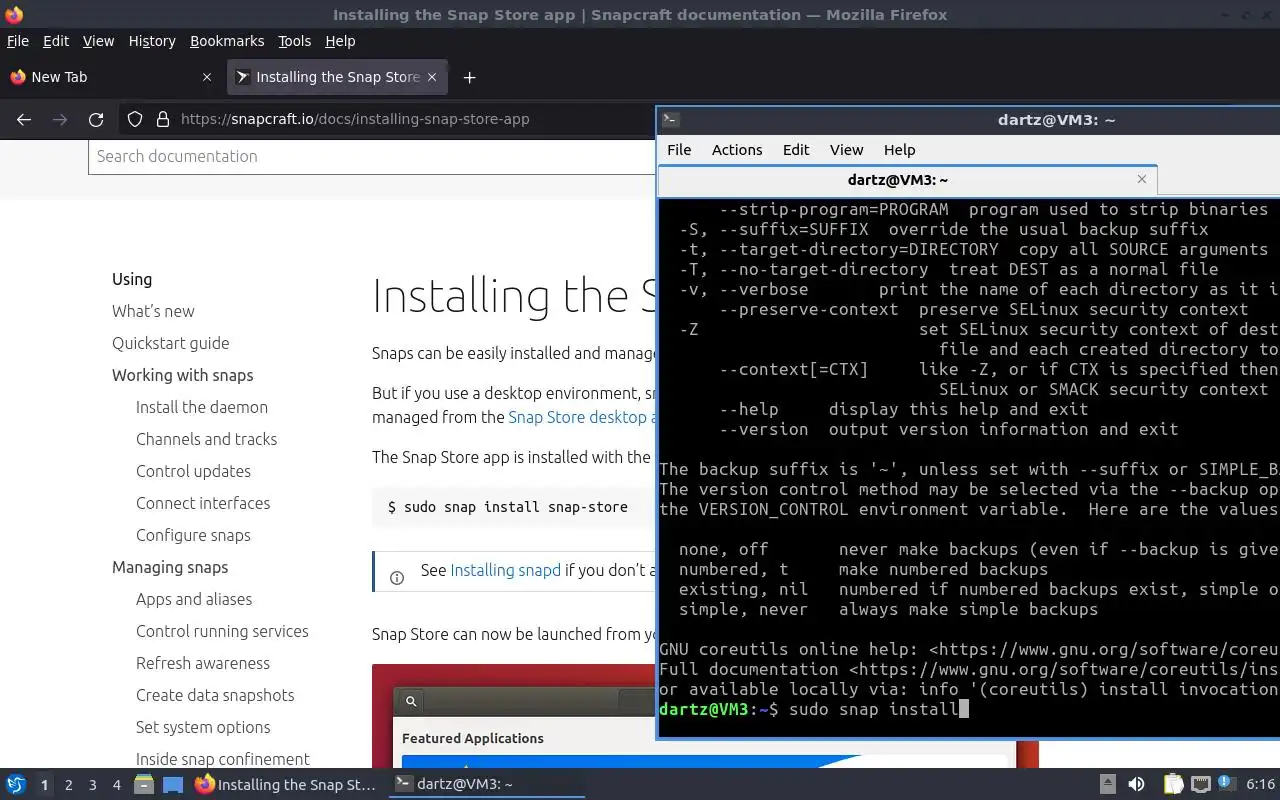Image resolution: width=1280 pixels, height=800 pixels.
Task: Switch to workspace 2
Action: (69, 785)
